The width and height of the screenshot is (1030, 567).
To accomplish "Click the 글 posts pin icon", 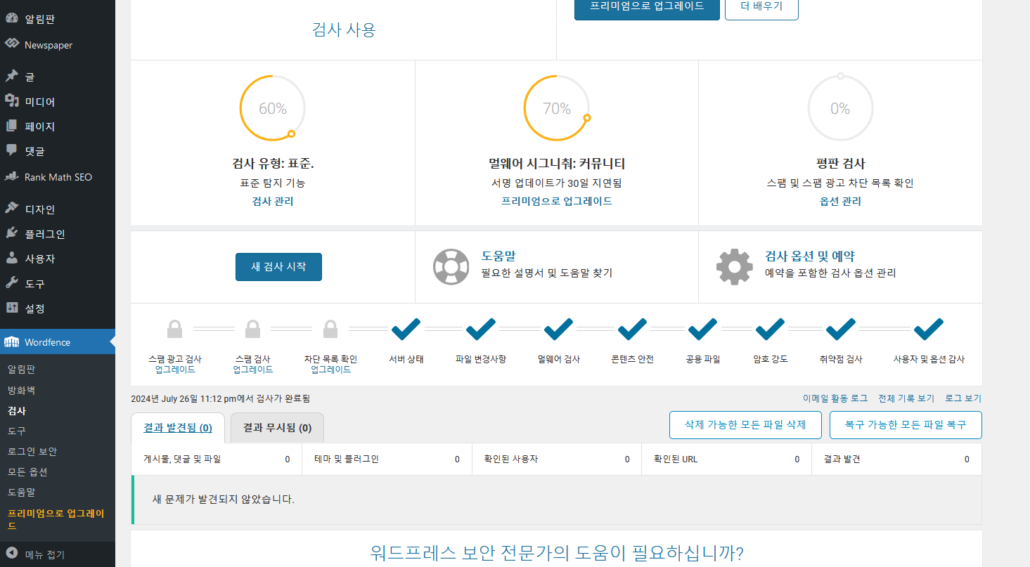I will [12, 76].
